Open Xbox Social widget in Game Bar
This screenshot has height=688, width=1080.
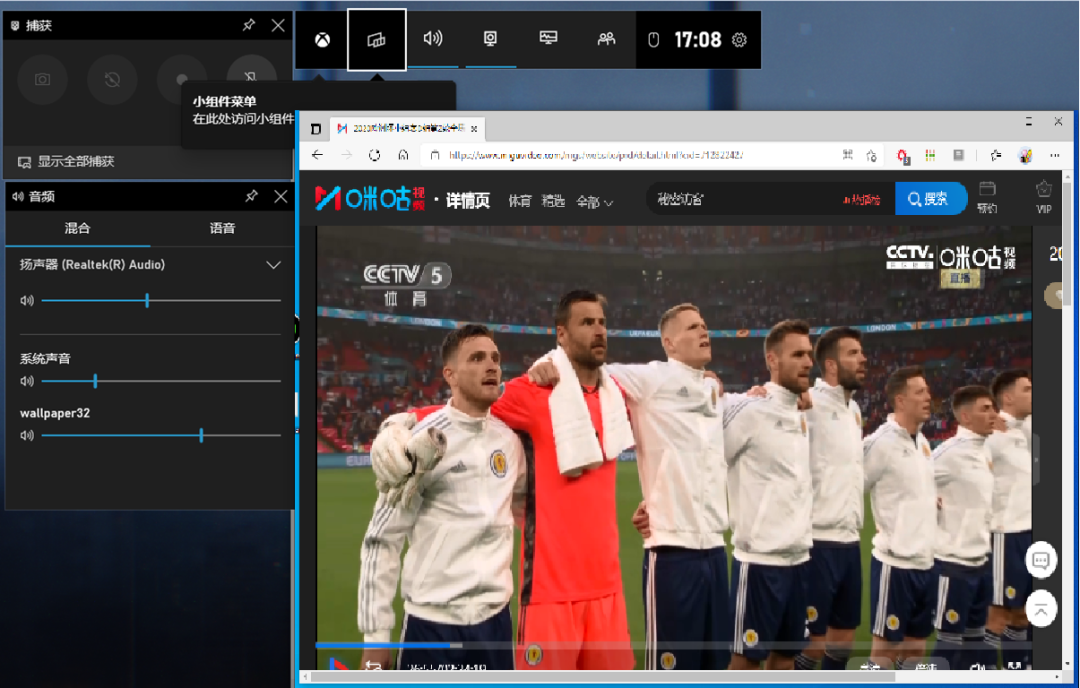pos(606,39)
